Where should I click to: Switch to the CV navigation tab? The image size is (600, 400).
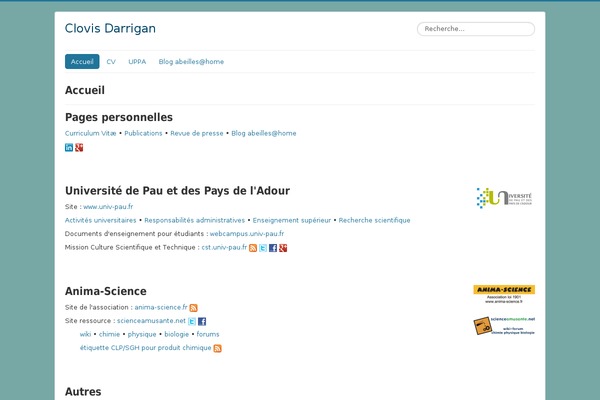[111, 62]
